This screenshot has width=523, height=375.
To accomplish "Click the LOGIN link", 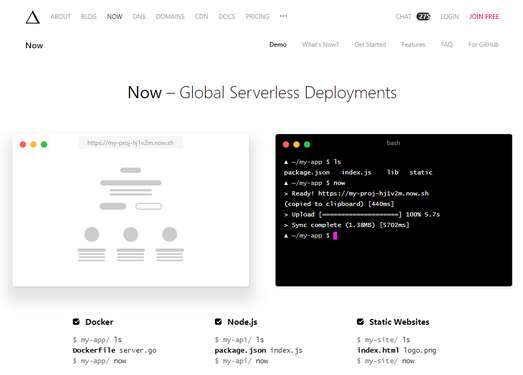I will click(450, 16).
